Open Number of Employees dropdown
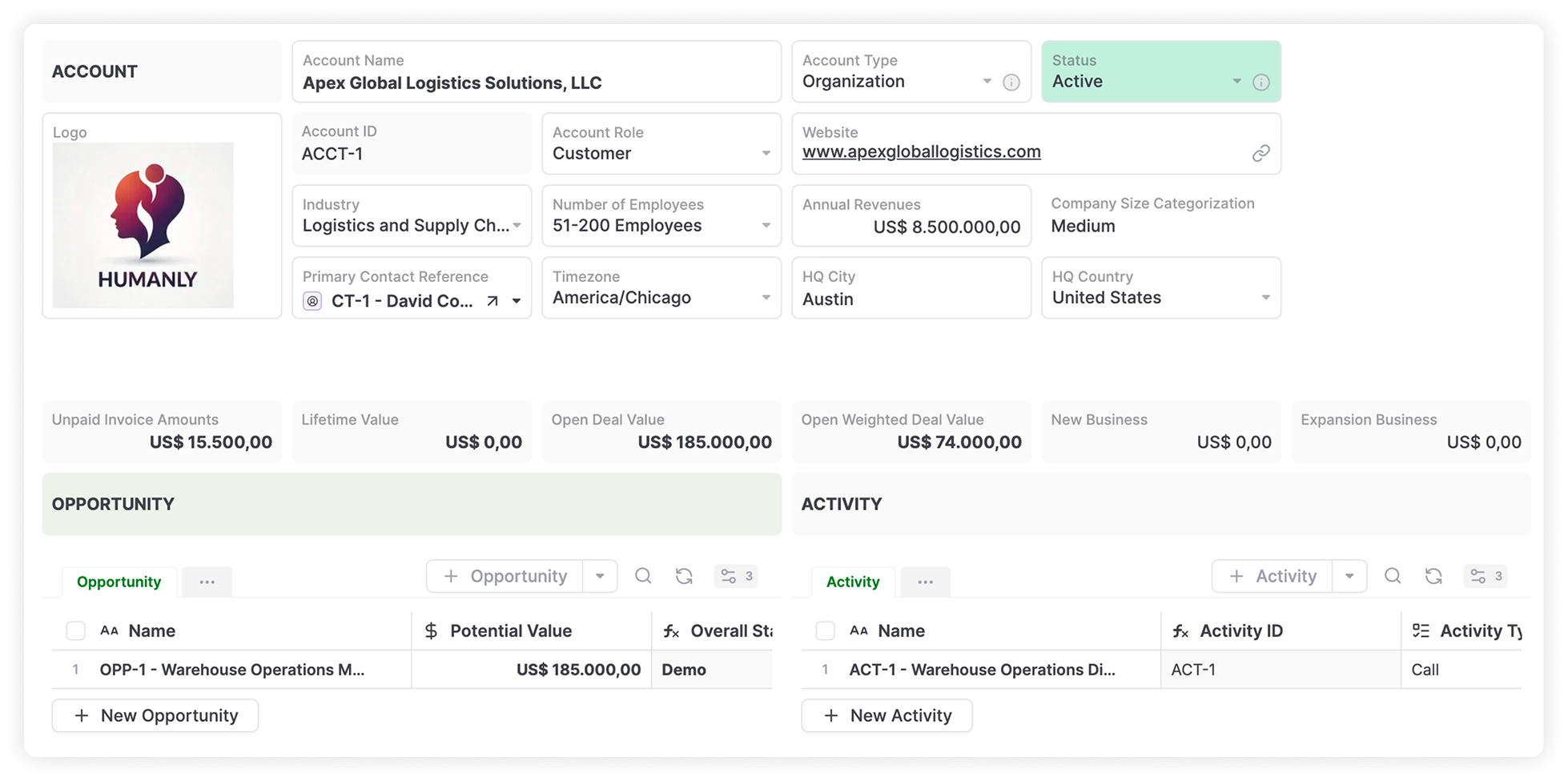This screenshot has width=1568, height=781. pos(766,226)
